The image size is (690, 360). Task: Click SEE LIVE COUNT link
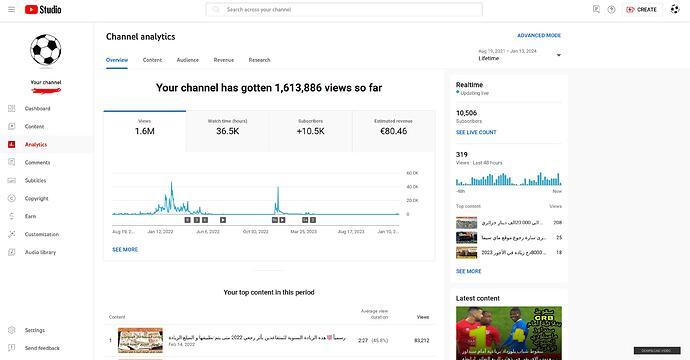pyautogui.click(x=476, y=132)
